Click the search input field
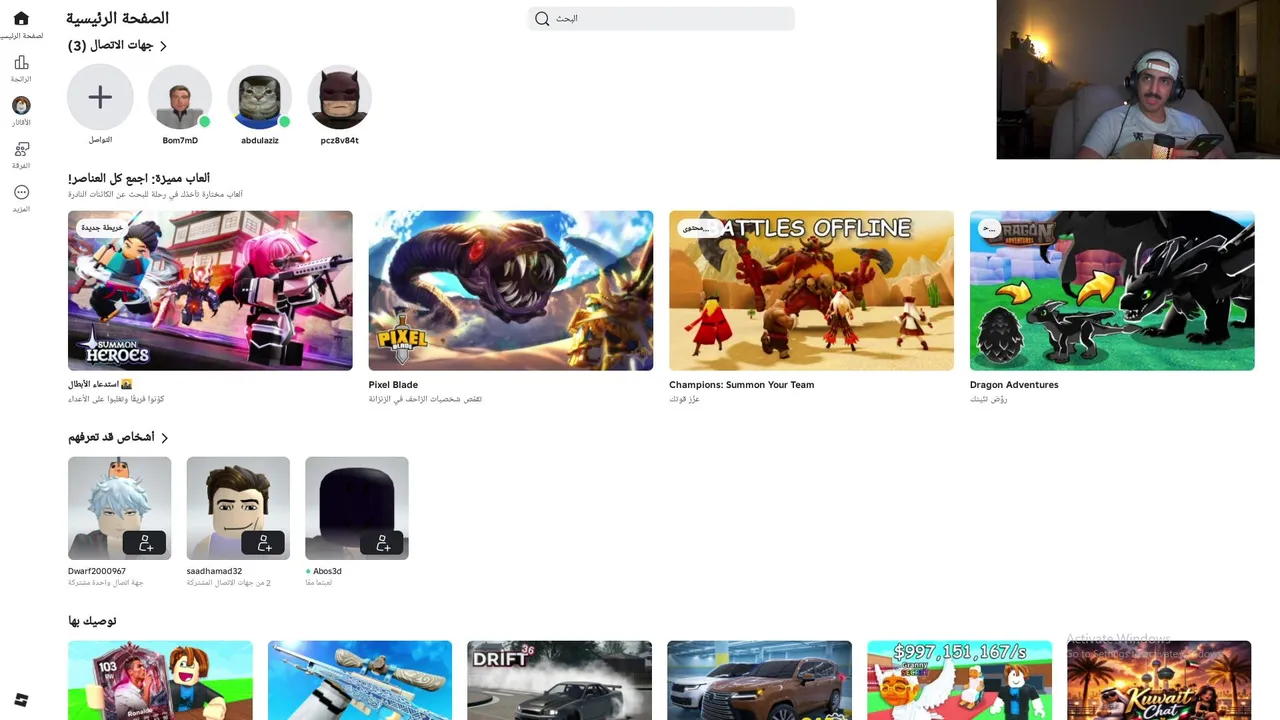This screenshot has height=720, width=1280. [661, 18]
